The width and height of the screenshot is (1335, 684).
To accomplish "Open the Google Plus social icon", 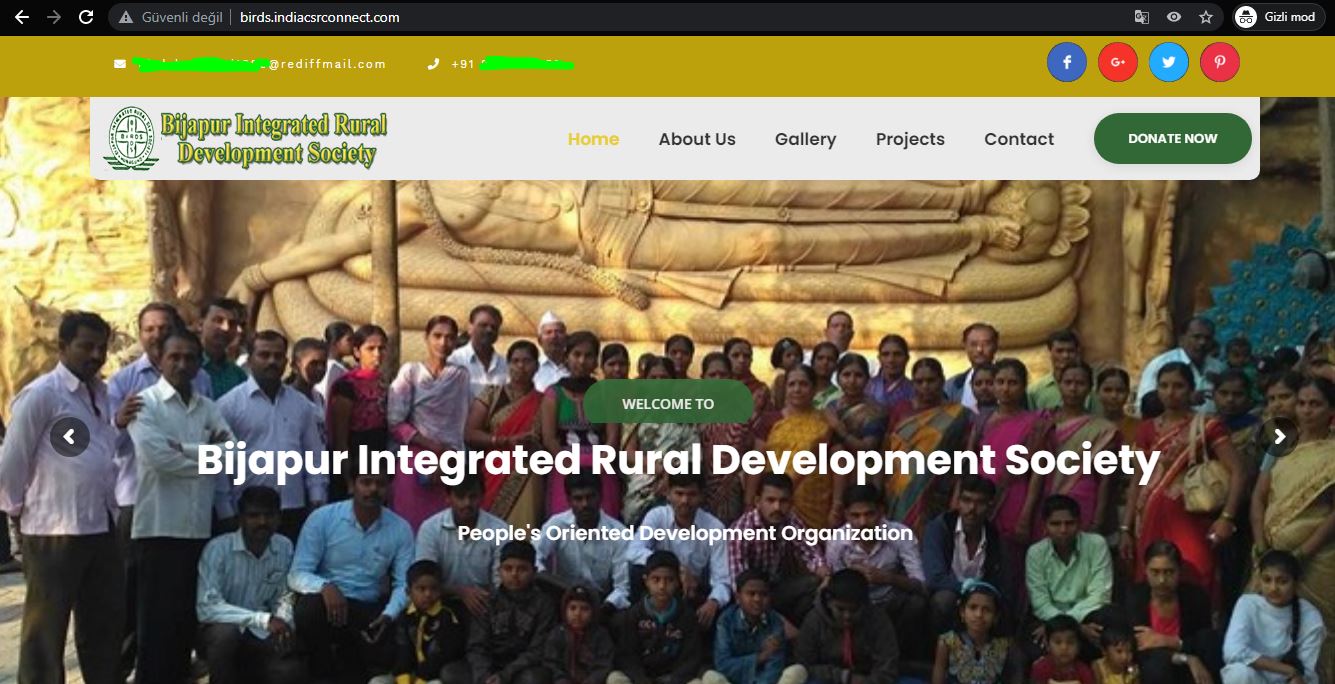I will pos(1117,62).
